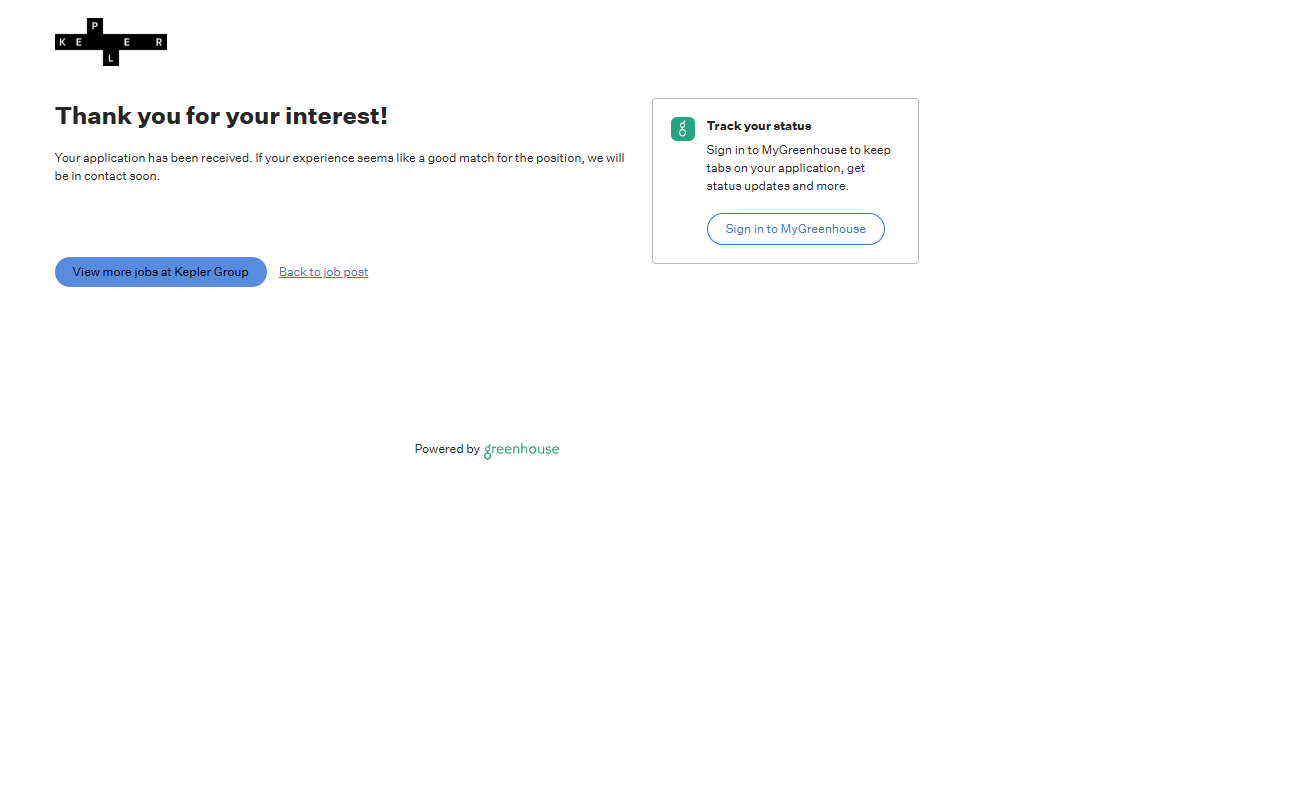This screenshot has height=785, width=1297.
Task: Click the "K" letter in Kepler logo
Action: [x=63, y=42]
